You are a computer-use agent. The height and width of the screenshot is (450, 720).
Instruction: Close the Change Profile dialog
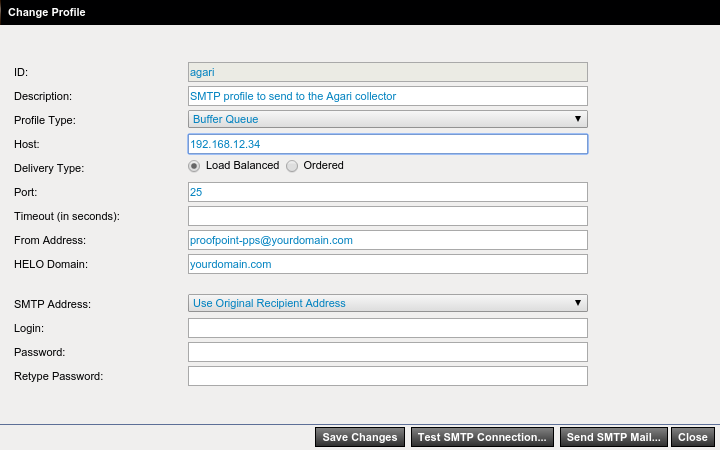[x=693, y=437]
